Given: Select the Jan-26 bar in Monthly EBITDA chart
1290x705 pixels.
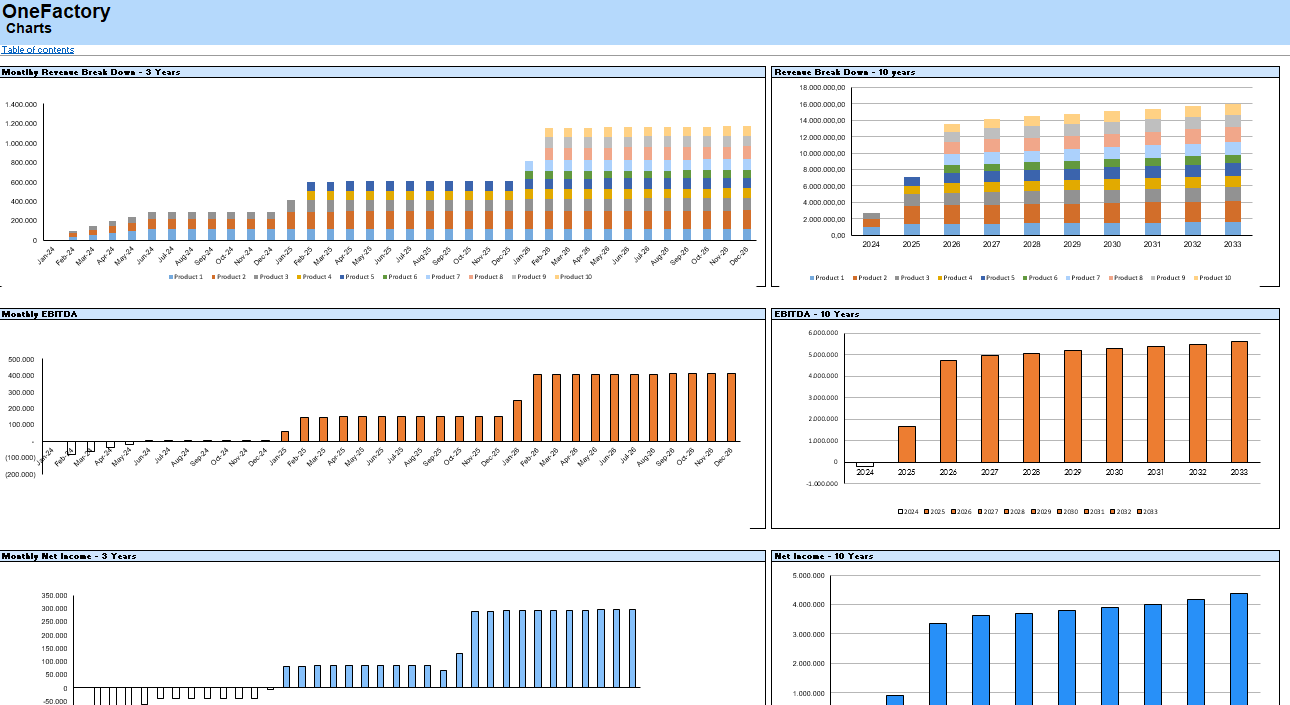Looking at the screenshot, I should click(517, 421).
